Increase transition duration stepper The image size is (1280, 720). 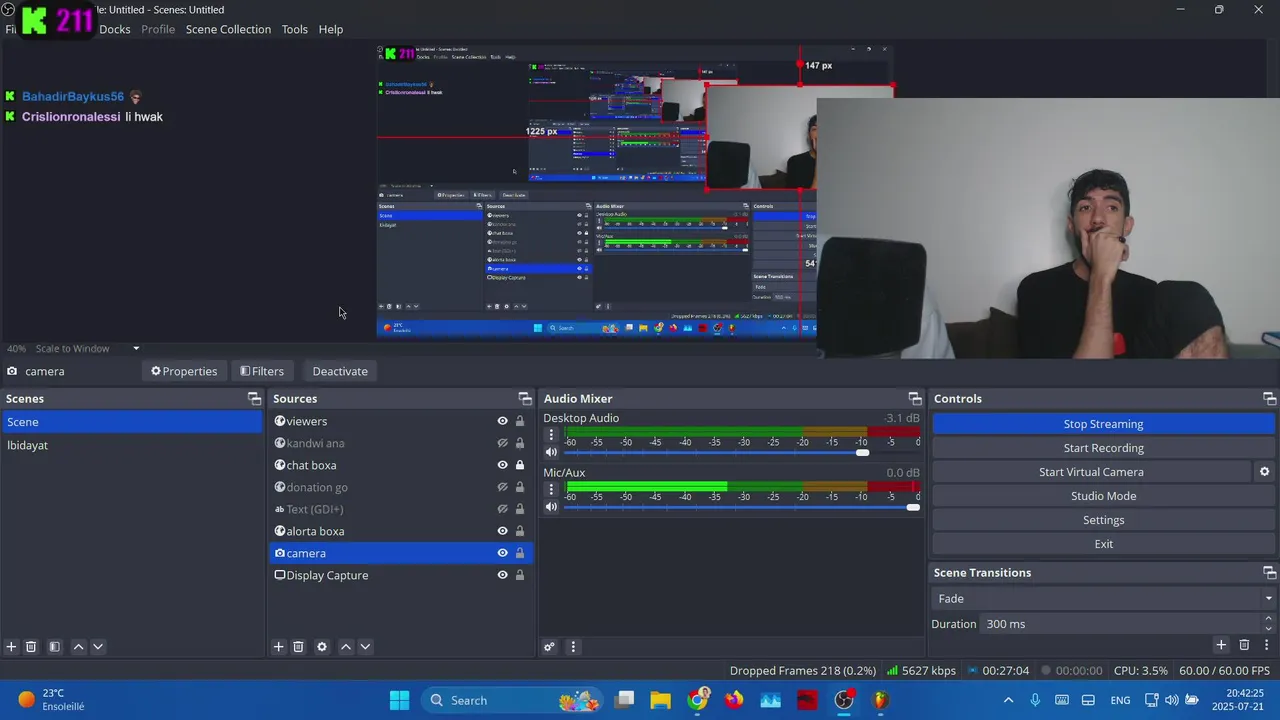tap(1268, 619)
